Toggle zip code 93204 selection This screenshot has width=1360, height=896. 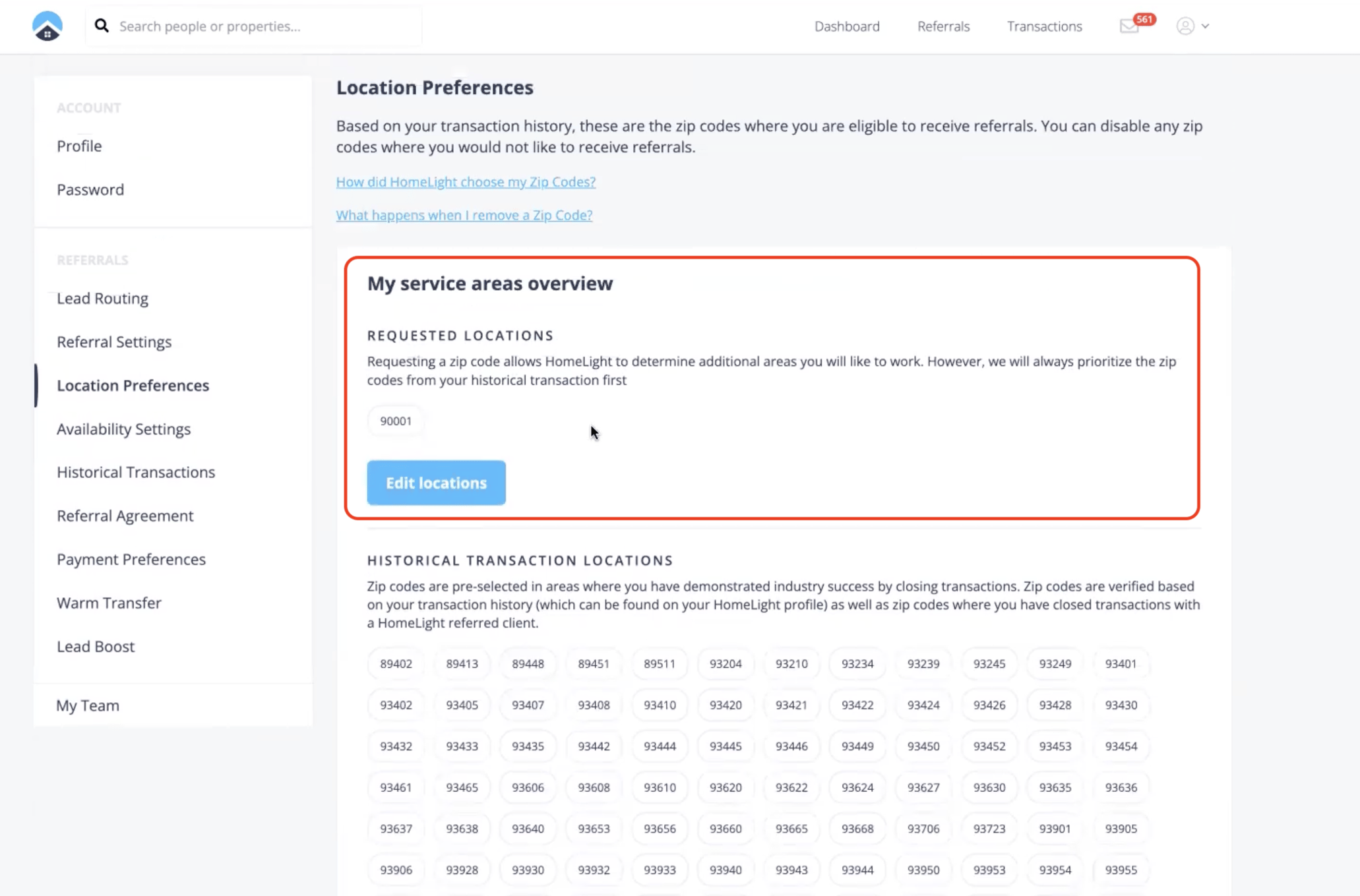click(725, 664)
